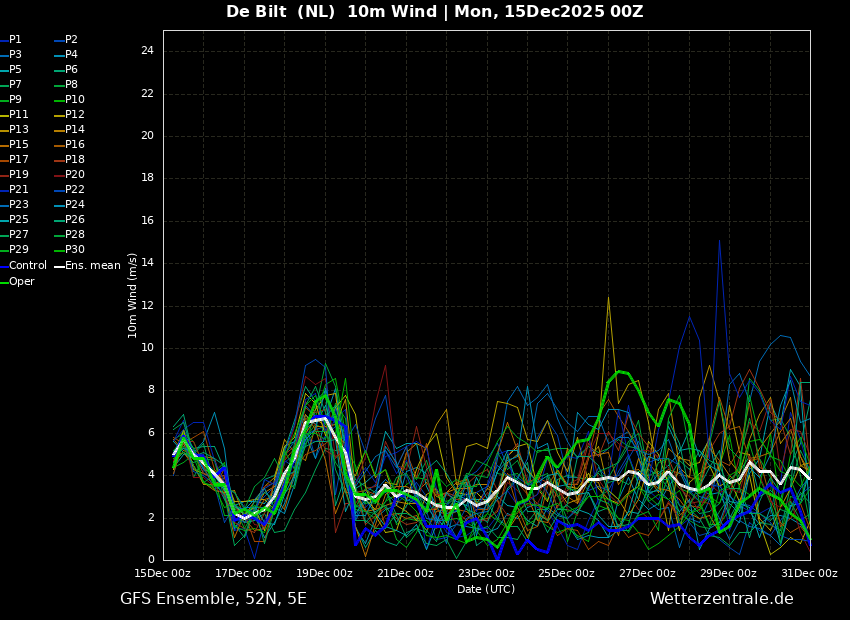The image size is (850, 620).
Task: Click x-axis label 21Dec 00z
Action: 406,573
